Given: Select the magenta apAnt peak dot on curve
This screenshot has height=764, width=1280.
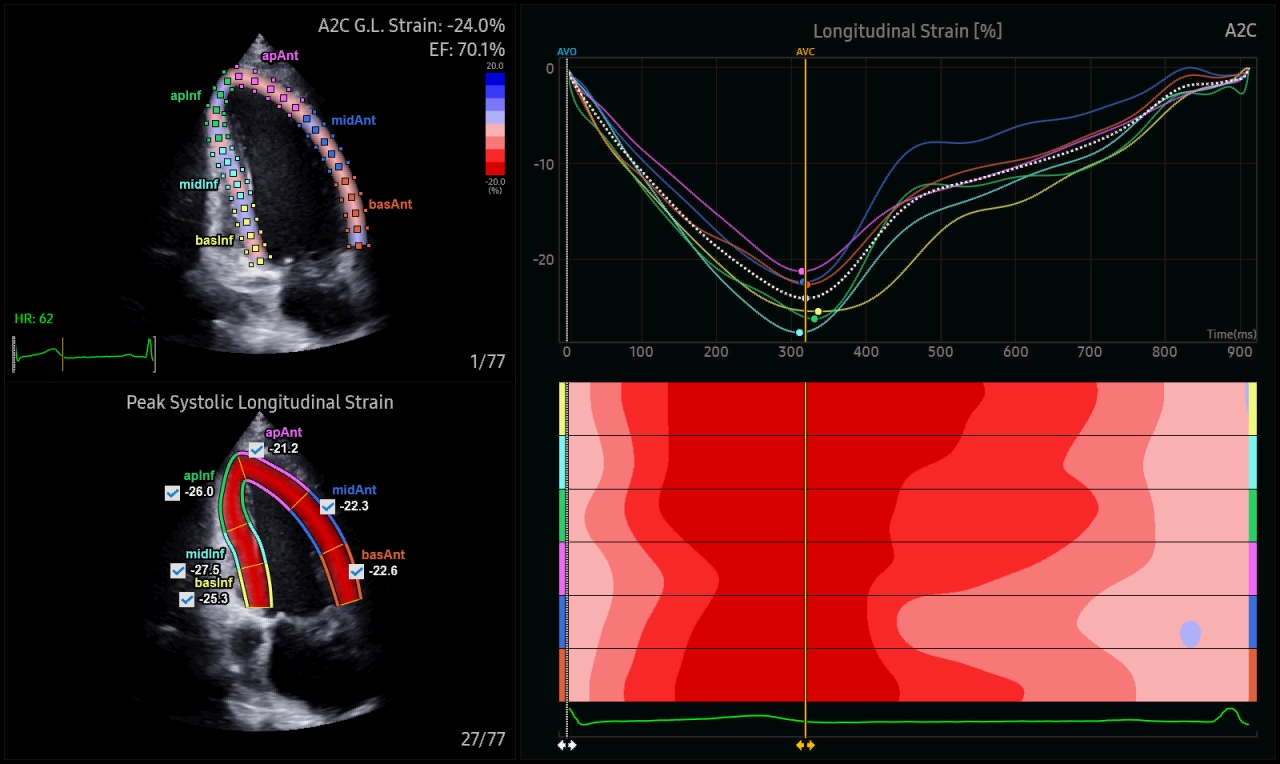Looking at the screenshot, I should pyautogui.click(x=801, y=271).
